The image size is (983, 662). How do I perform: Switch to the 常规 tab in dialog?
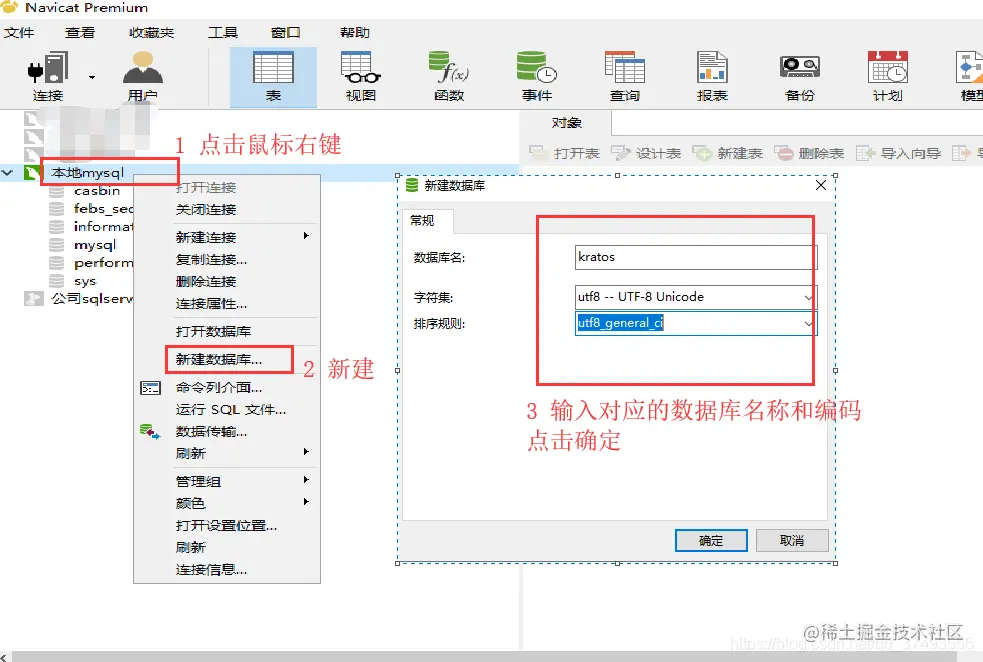424,222
